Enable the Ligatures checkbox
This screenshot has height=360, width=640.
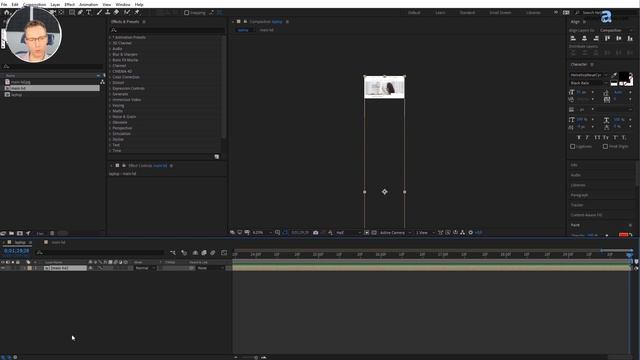pyautogui.click(x=572, y=147)
